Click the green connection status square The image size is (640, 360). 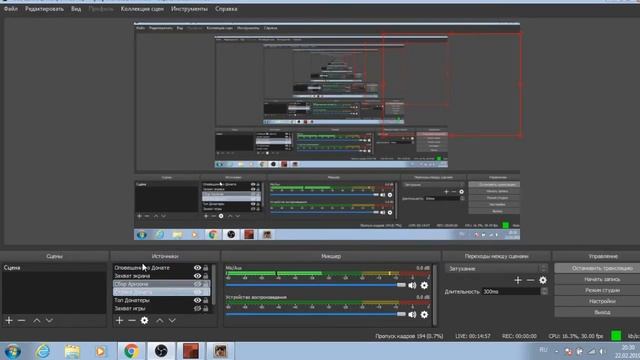coord(616,336)
